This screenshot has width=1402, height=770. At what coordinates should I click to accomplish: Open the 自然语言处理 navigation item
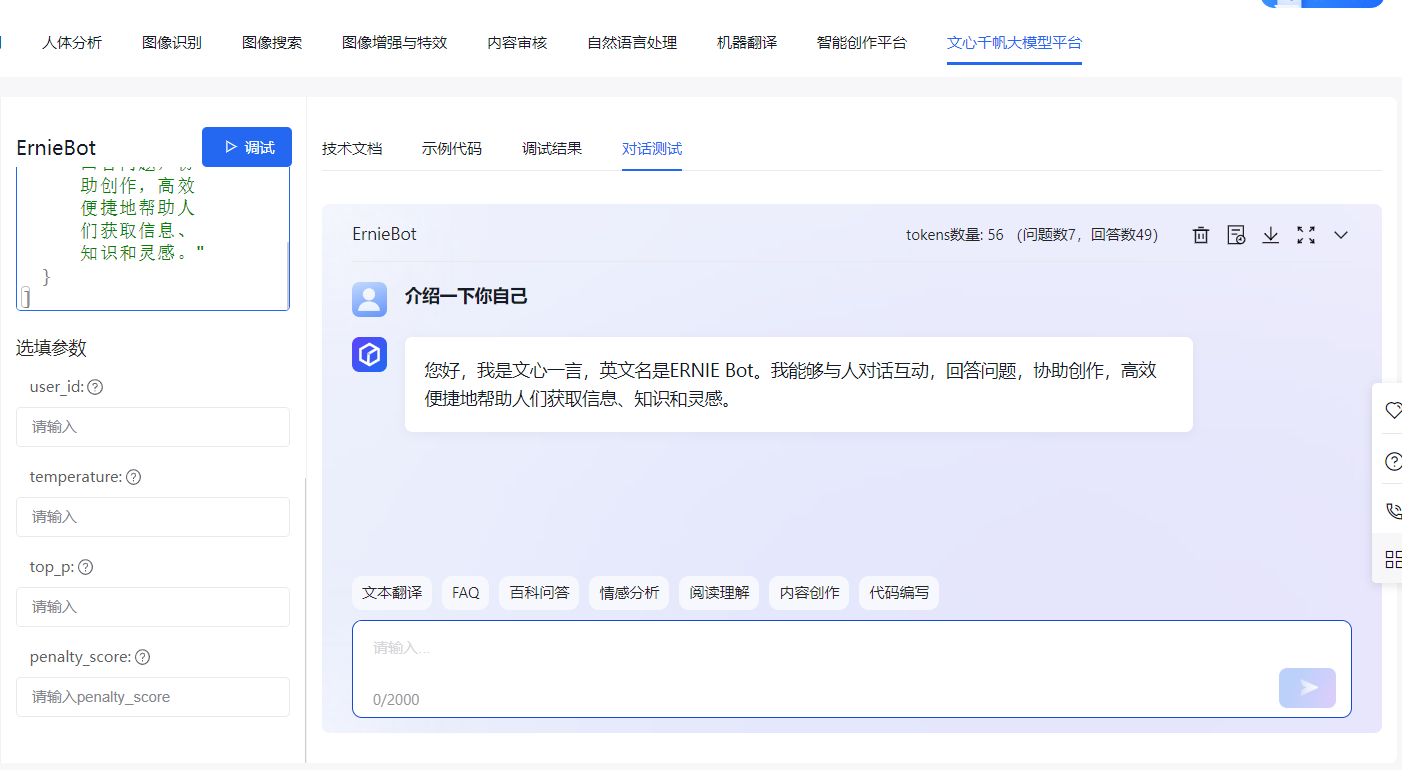pyautogui.click(x=632, y=43)
